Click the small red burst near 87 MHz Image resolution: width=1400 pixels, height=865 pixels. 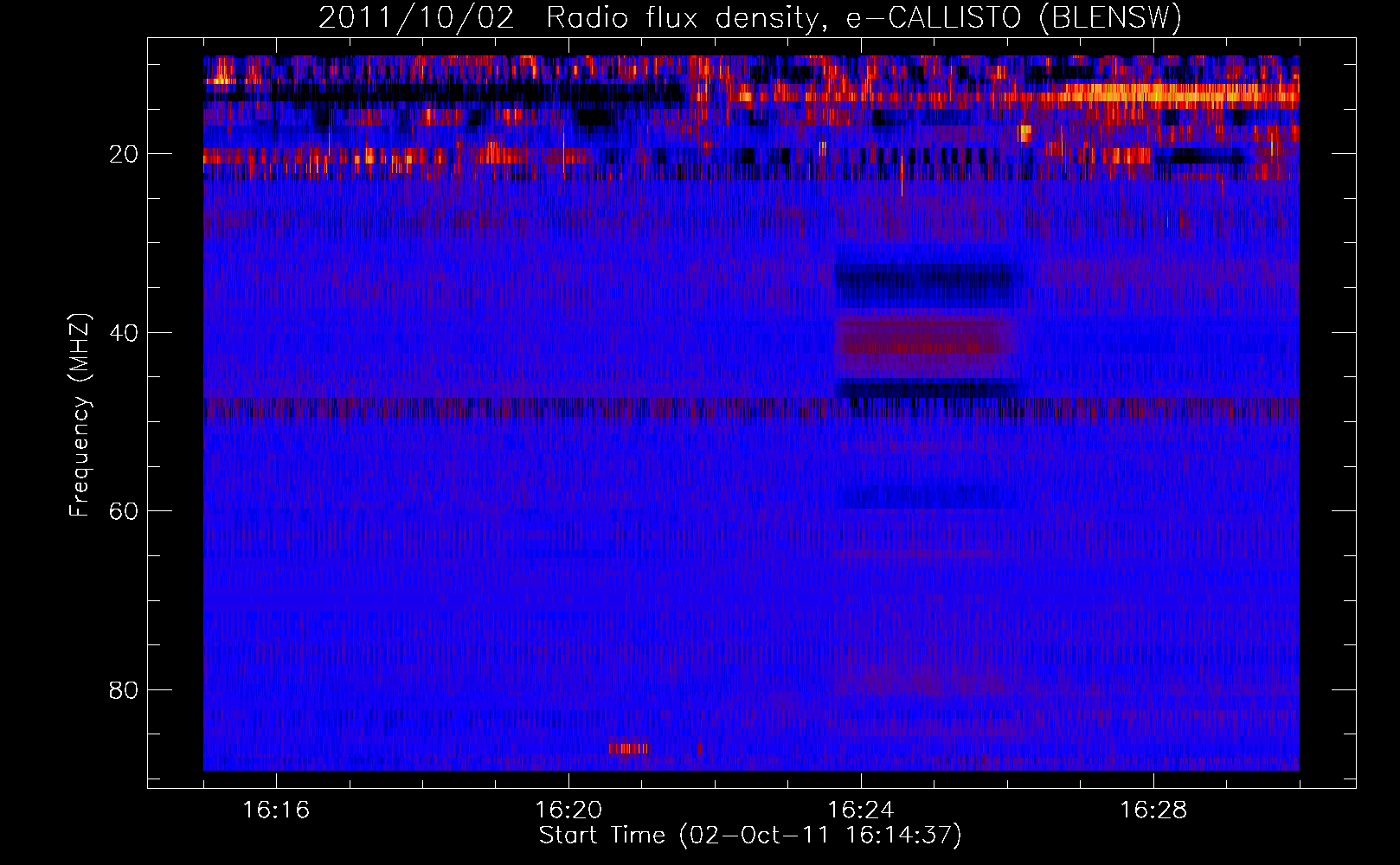pos(627,748)
